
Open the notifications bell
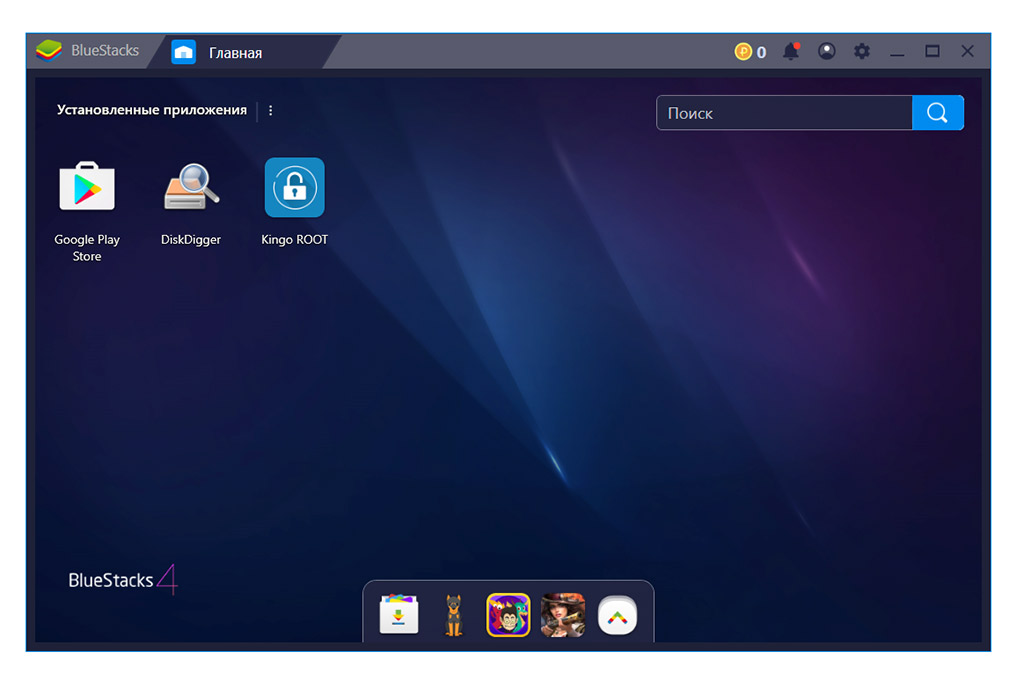pos(791,51)
